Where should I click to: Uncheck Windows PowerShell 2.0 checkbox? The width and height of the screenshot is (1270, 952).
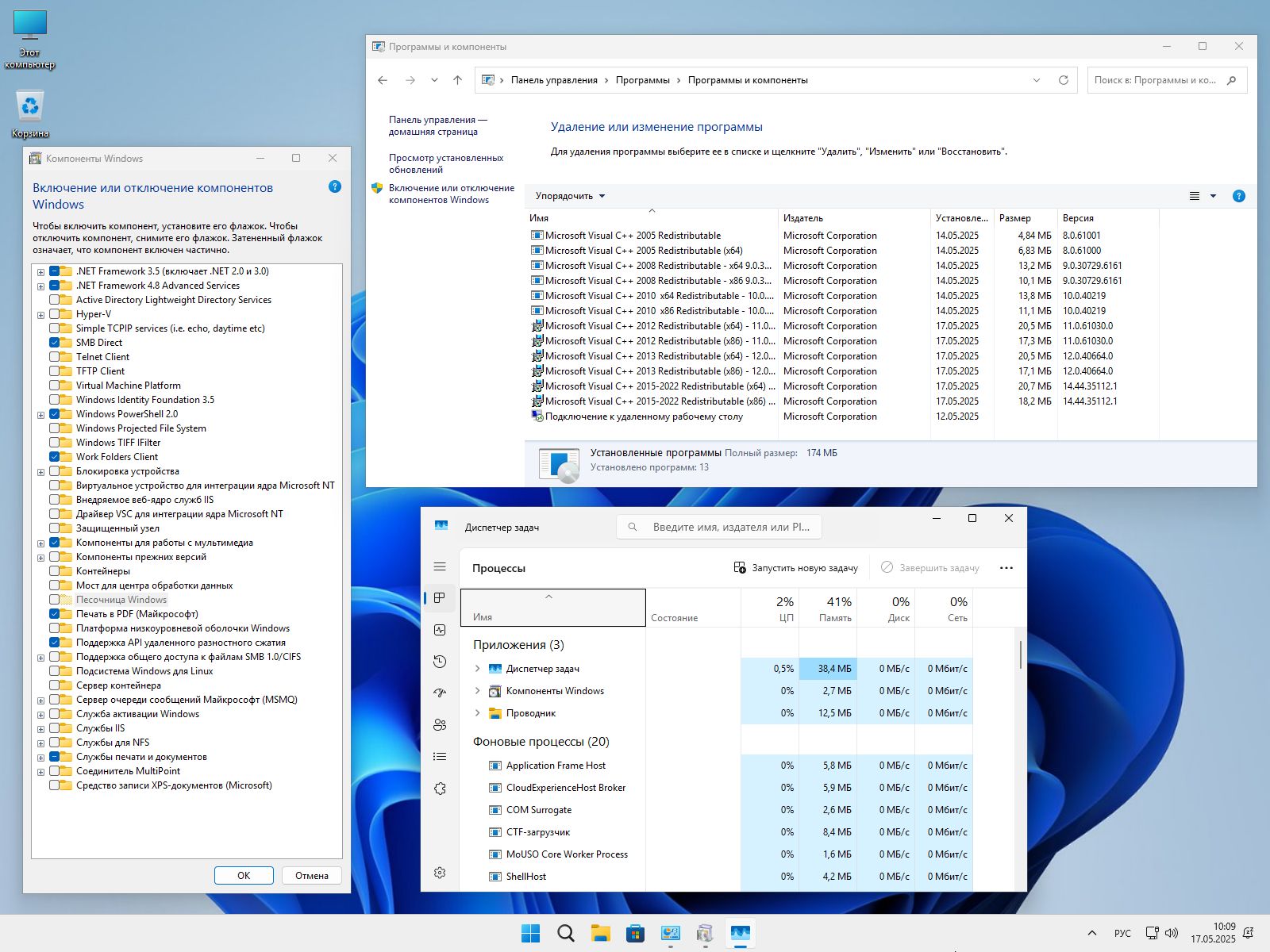tap(55, 414)
